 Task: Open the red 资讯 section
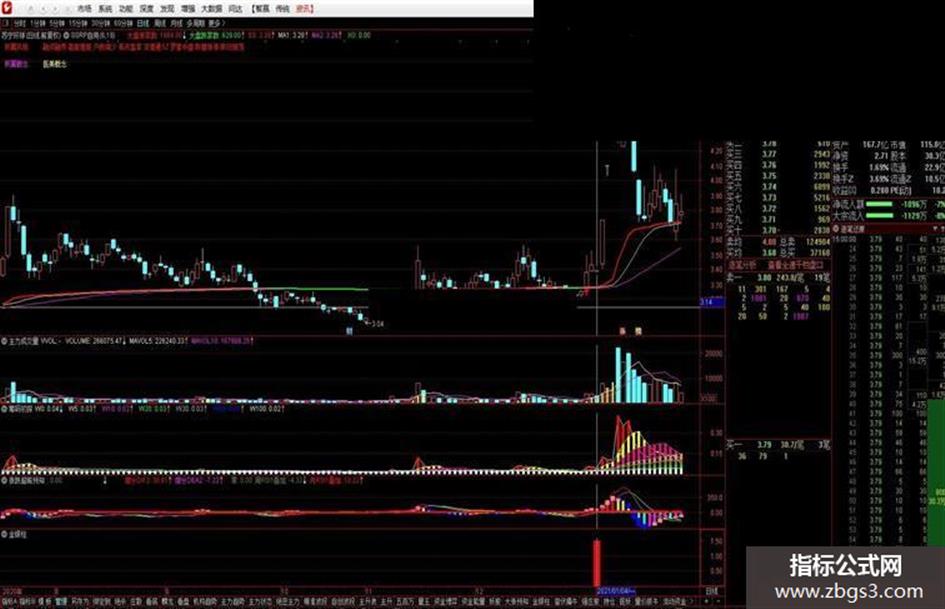[304, 9]
